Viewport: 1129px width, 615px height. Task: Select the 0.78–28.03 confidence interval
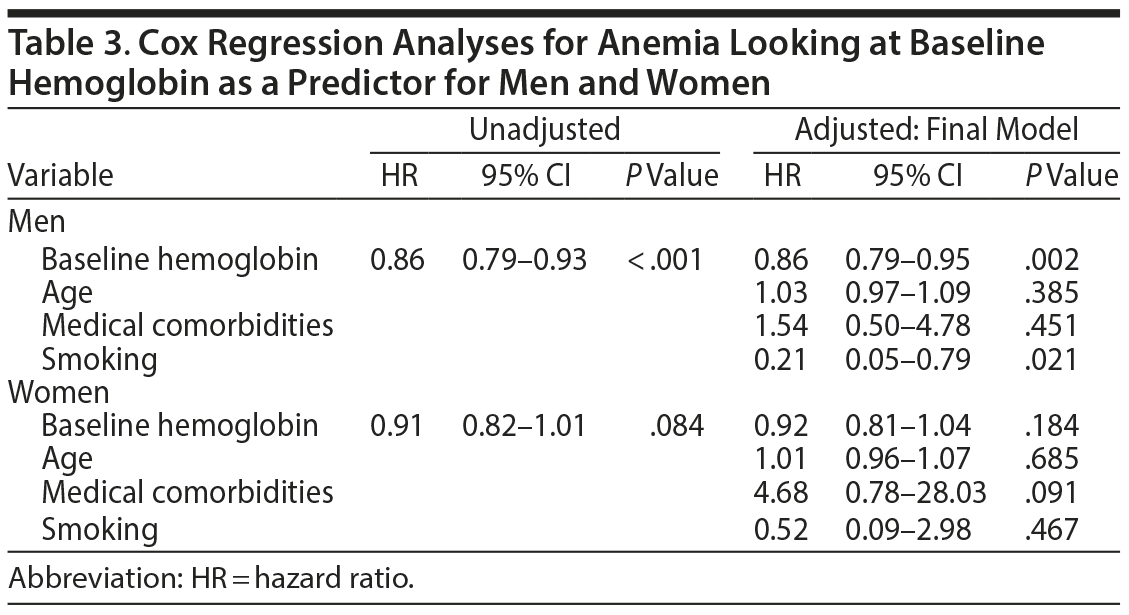pyautogui.click(x=916, y=492)
